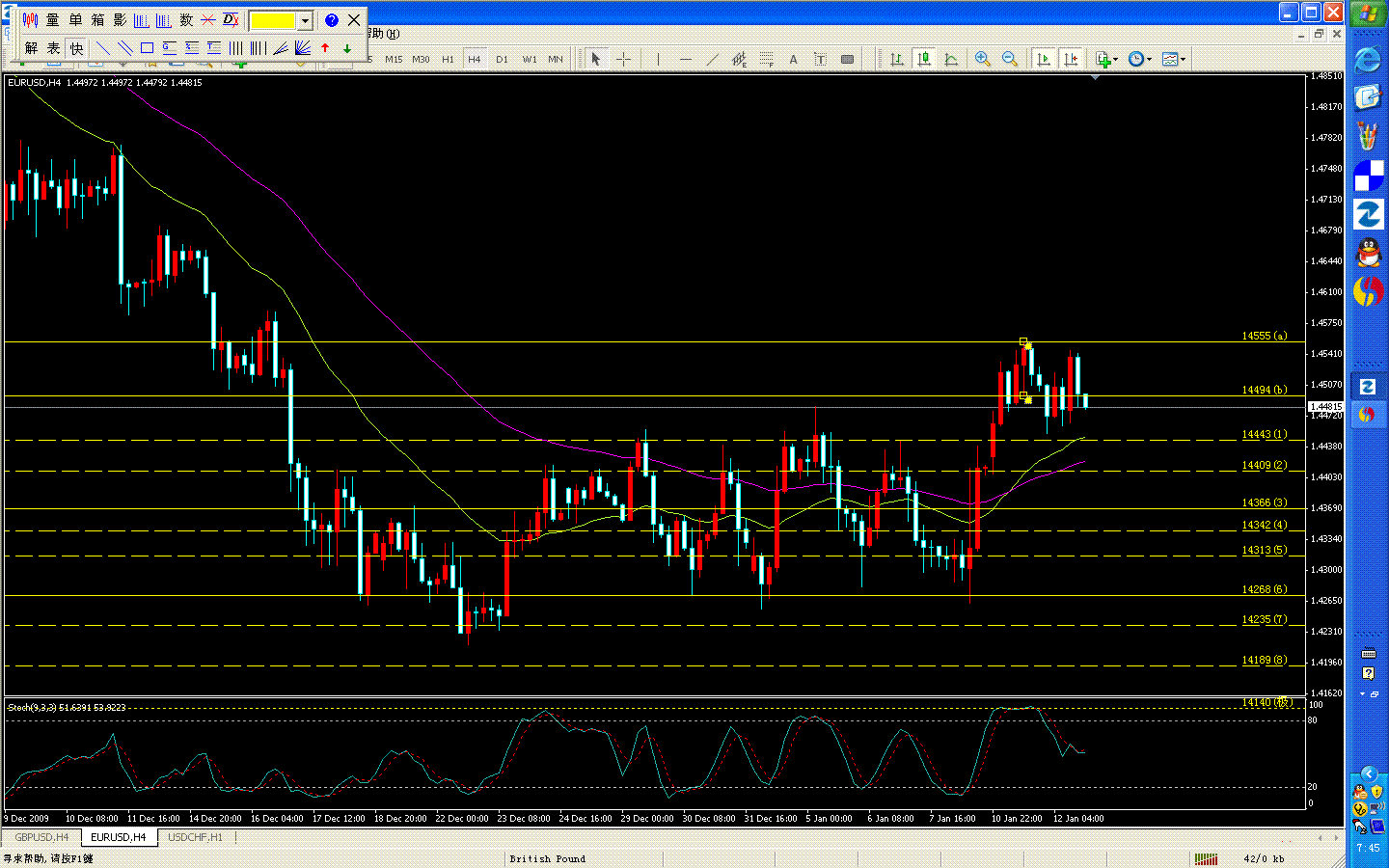Select the horizontal line tool
The image size is (1389, 868).
click(685, 60)
